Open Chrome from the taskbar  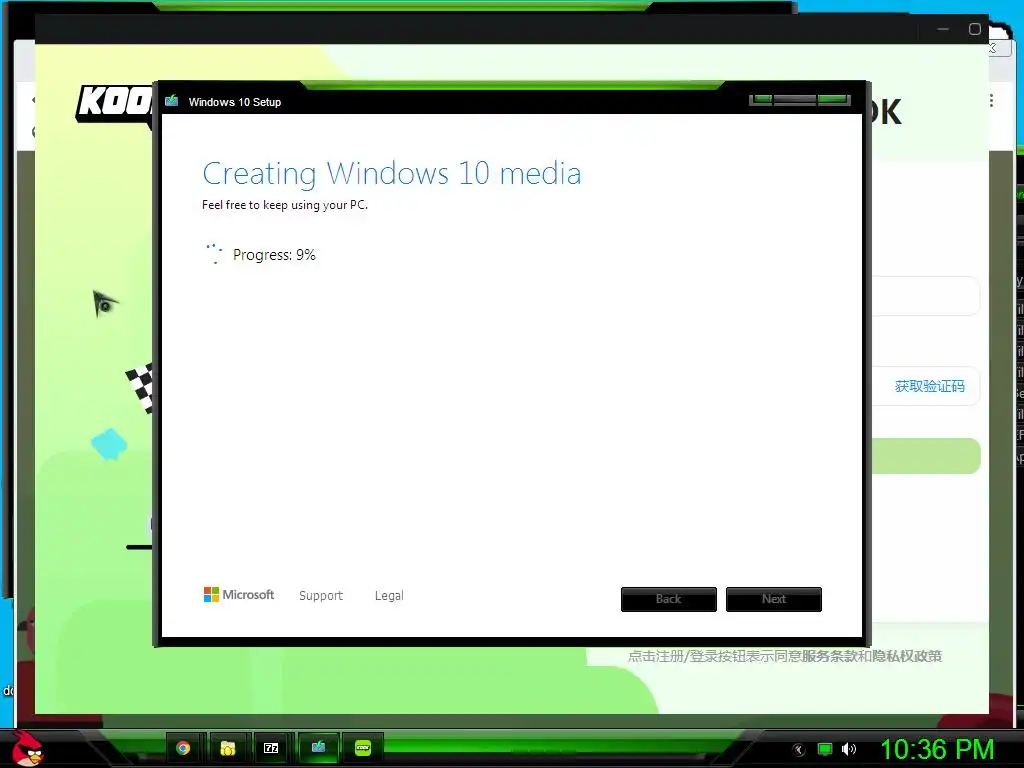click(183, 748)
